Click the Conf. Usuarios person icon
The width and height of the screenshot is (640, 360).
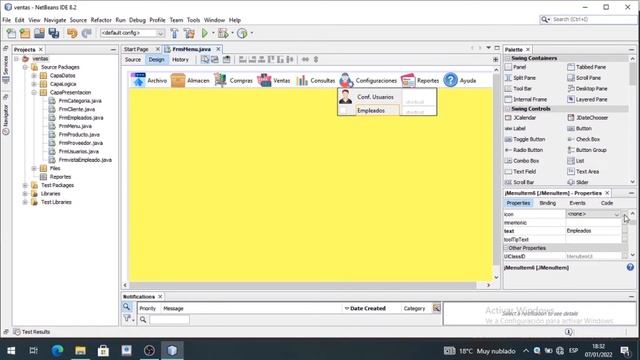345,97
